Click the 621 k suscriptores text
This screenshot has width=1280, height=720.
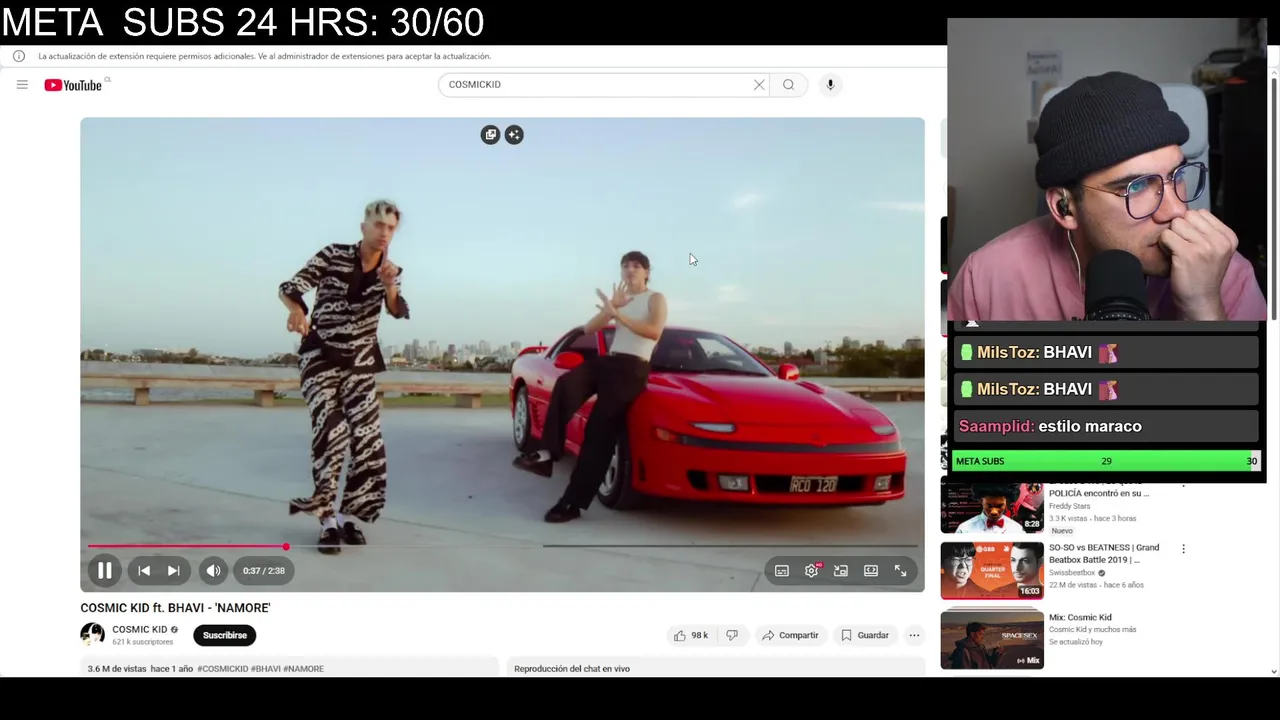(143, 642)
